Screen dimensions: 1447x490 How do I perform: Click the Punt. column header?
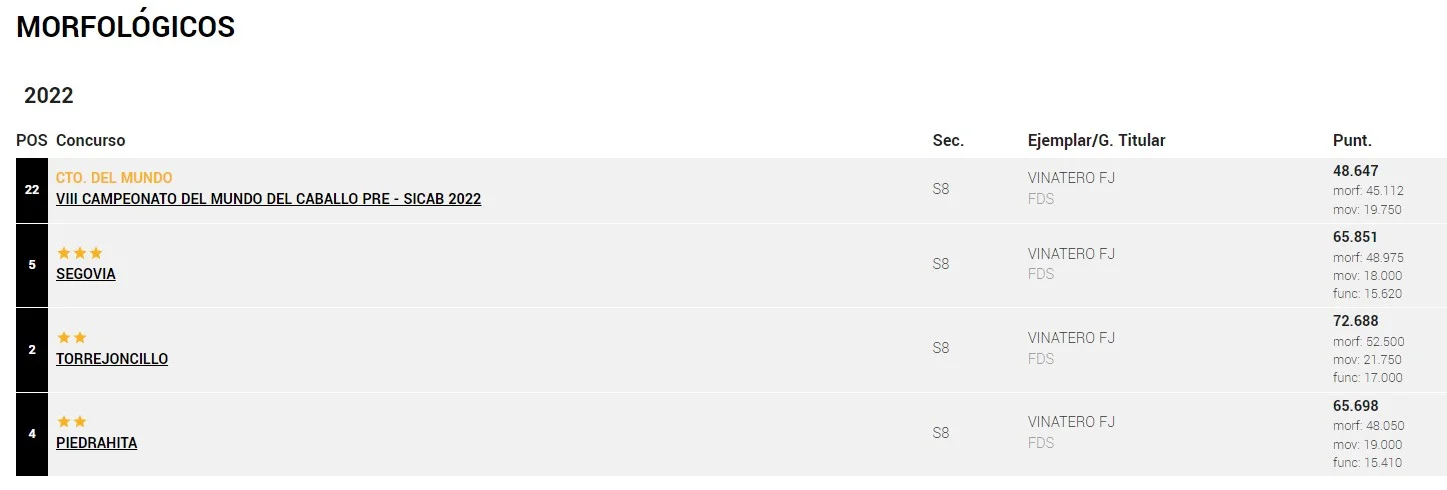(x=1352, y=141)
